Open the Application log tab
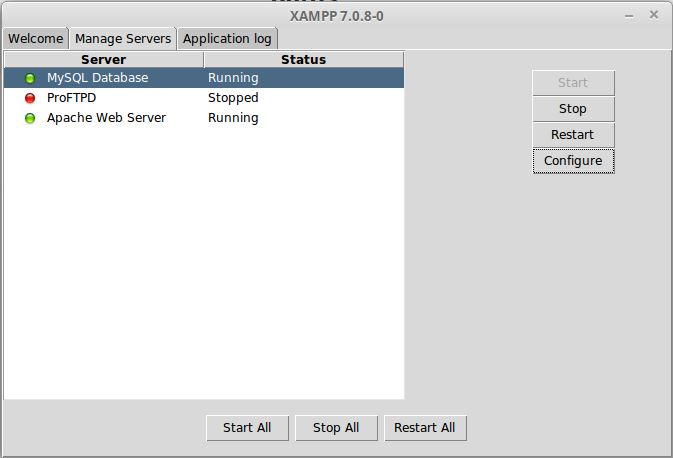This screenshot has width=673, height=458. pos(227,39)
